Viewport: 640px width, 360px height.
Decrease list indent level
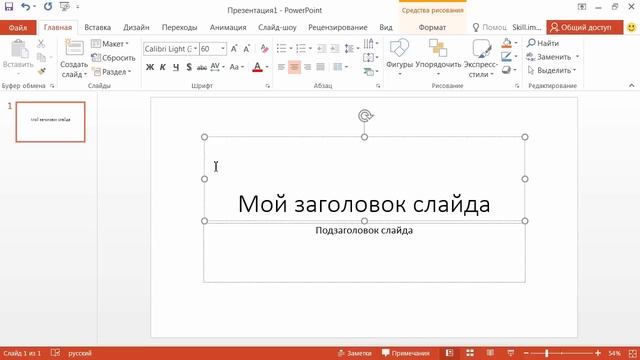[322, 49]
